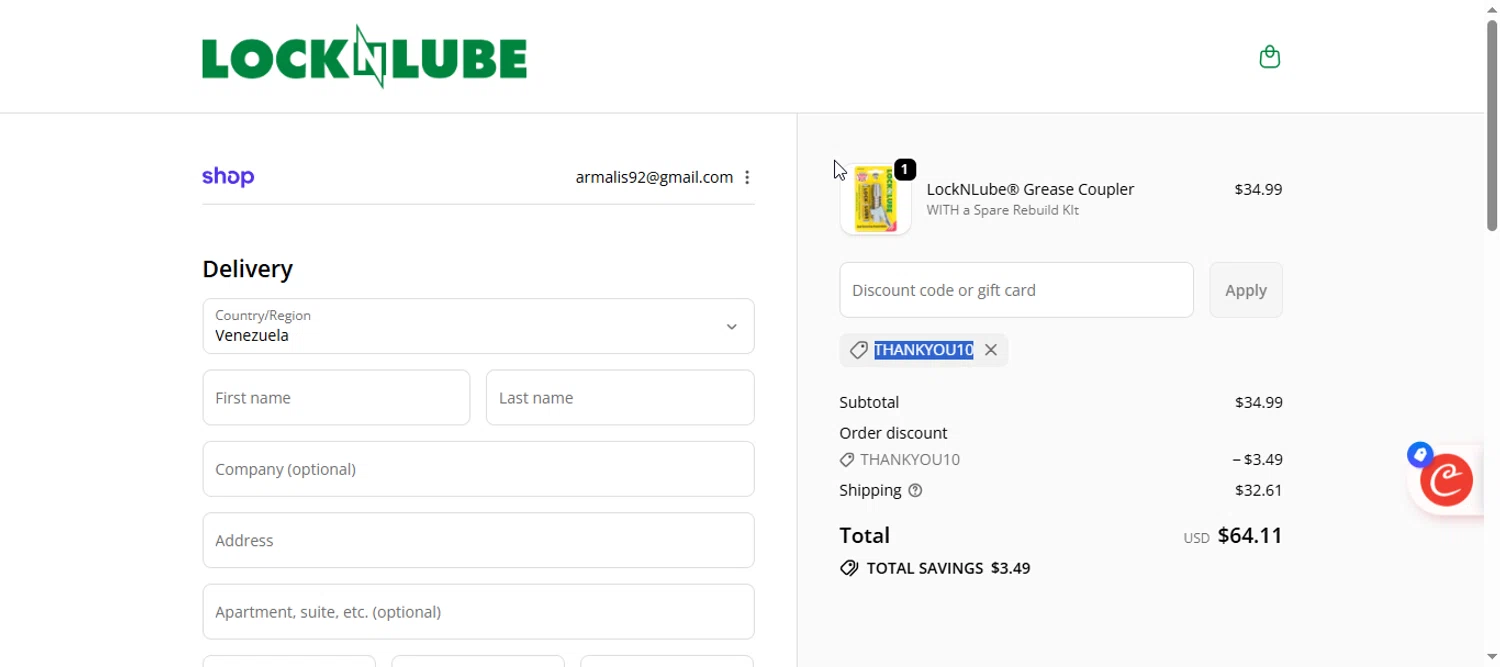
Task: Click the scrollbar down arrow
Action: 1492,657
